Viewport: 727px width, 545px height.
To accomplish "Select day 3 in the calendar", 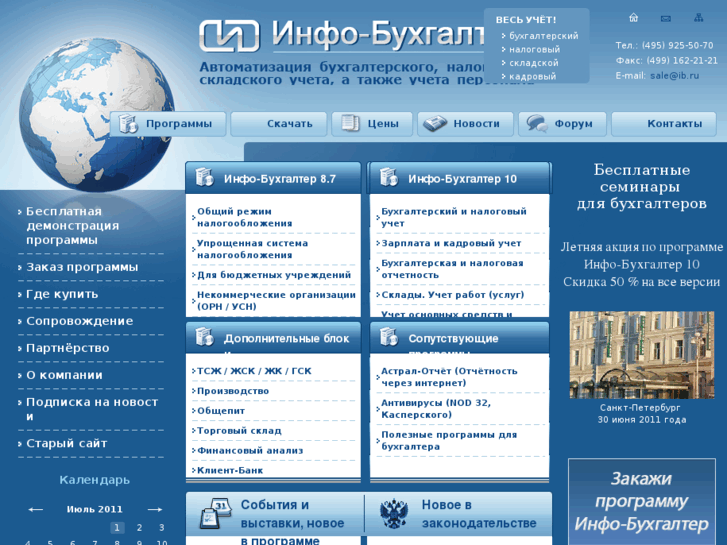I will [x=161, y=527].
